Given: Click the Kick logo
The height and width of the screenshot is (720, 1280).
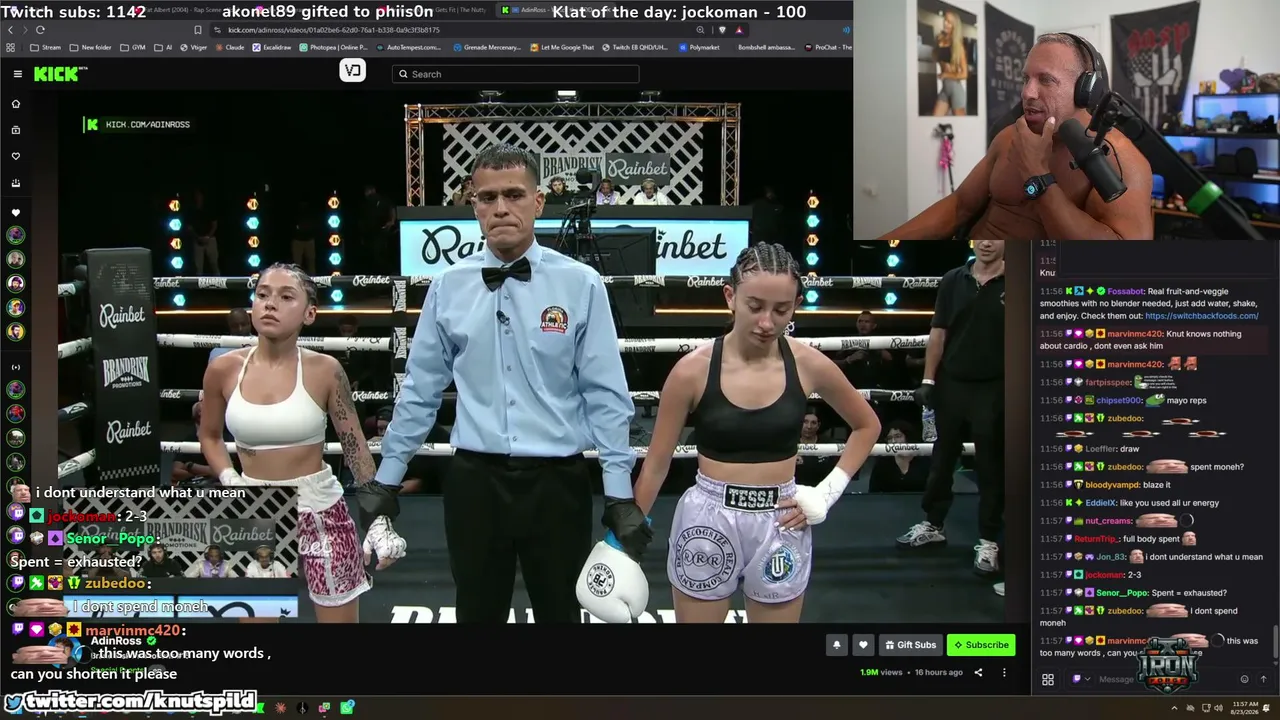Looking at the screenshot, I should (60, 74).
